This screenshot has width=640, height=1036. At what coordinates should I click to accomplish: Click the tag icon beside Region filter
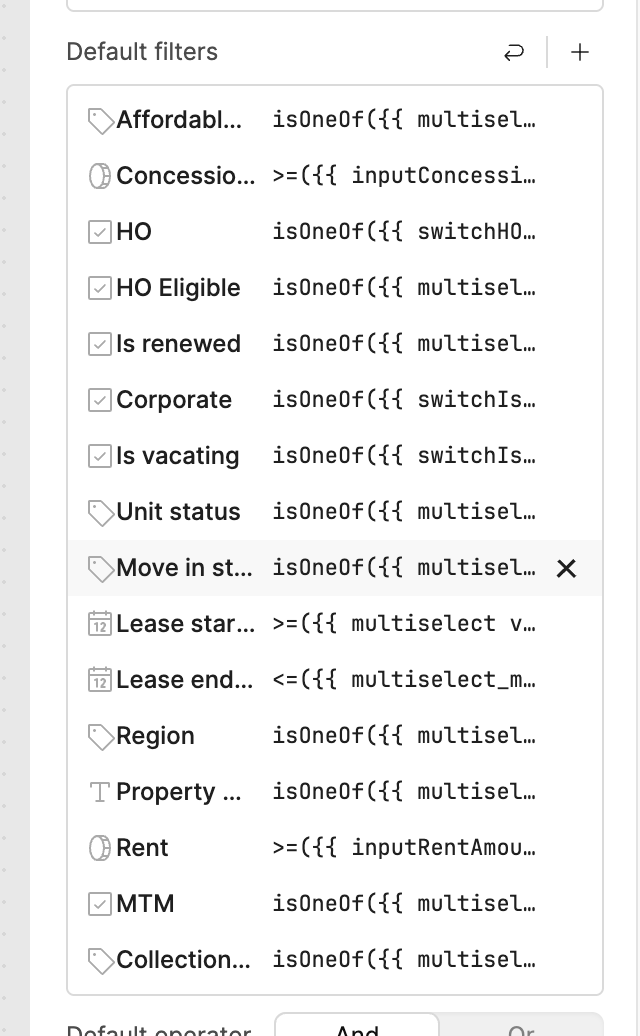(x=100, y=737)
